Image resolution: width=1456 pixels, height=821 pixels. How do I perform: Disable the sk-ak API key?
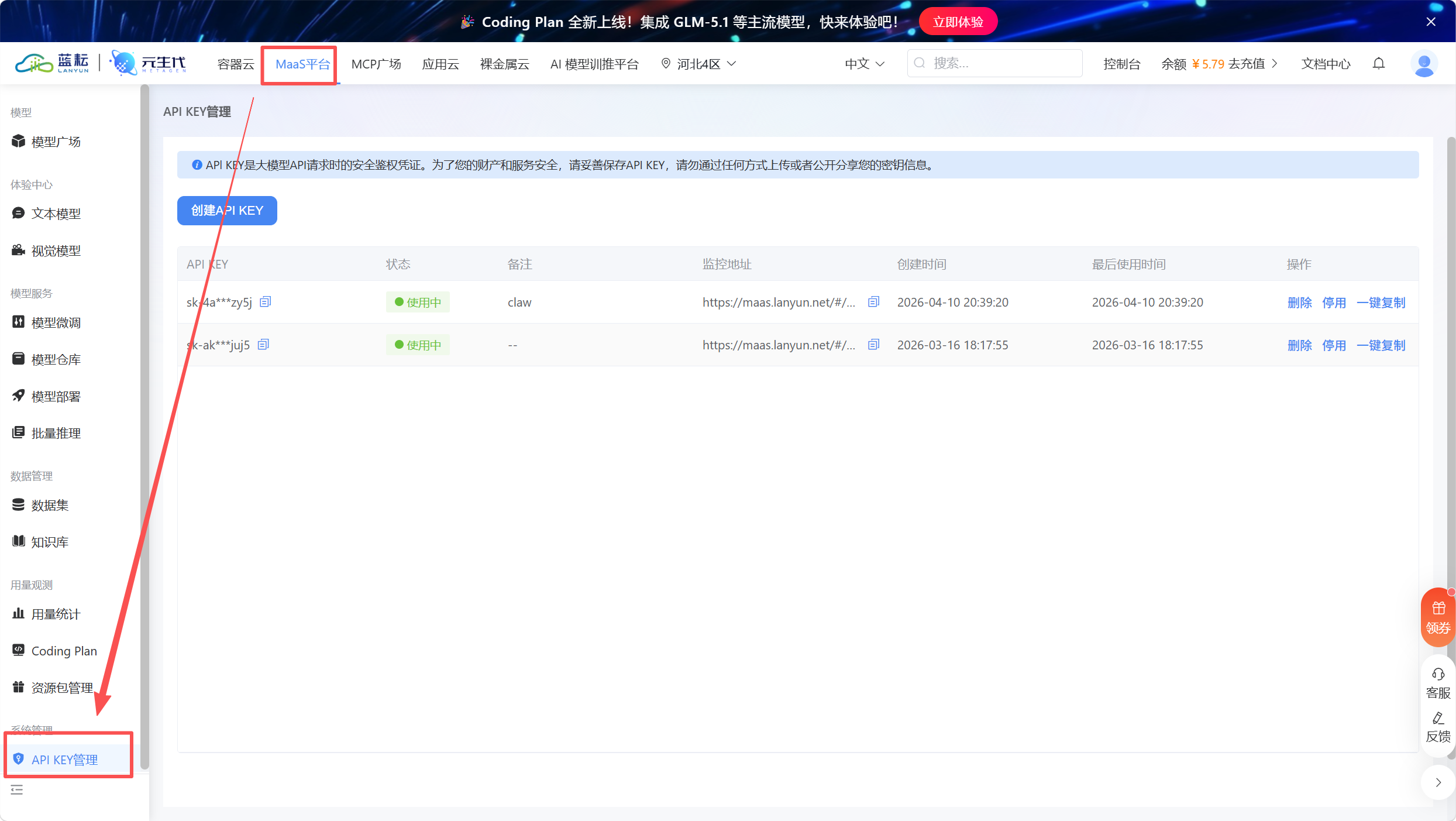1334,345
